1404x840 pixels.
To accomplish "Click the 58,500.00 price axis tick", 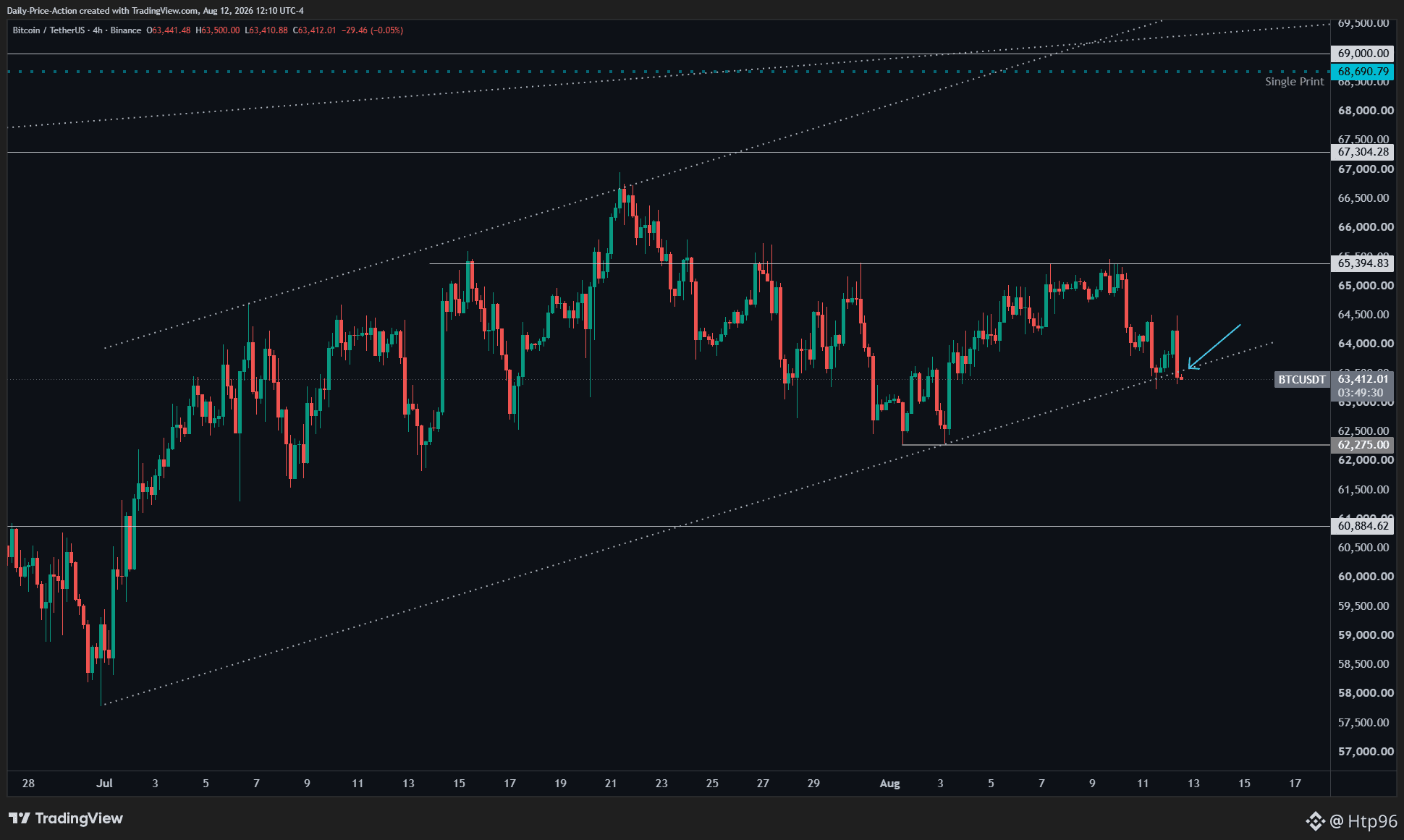I will 1363,664.
